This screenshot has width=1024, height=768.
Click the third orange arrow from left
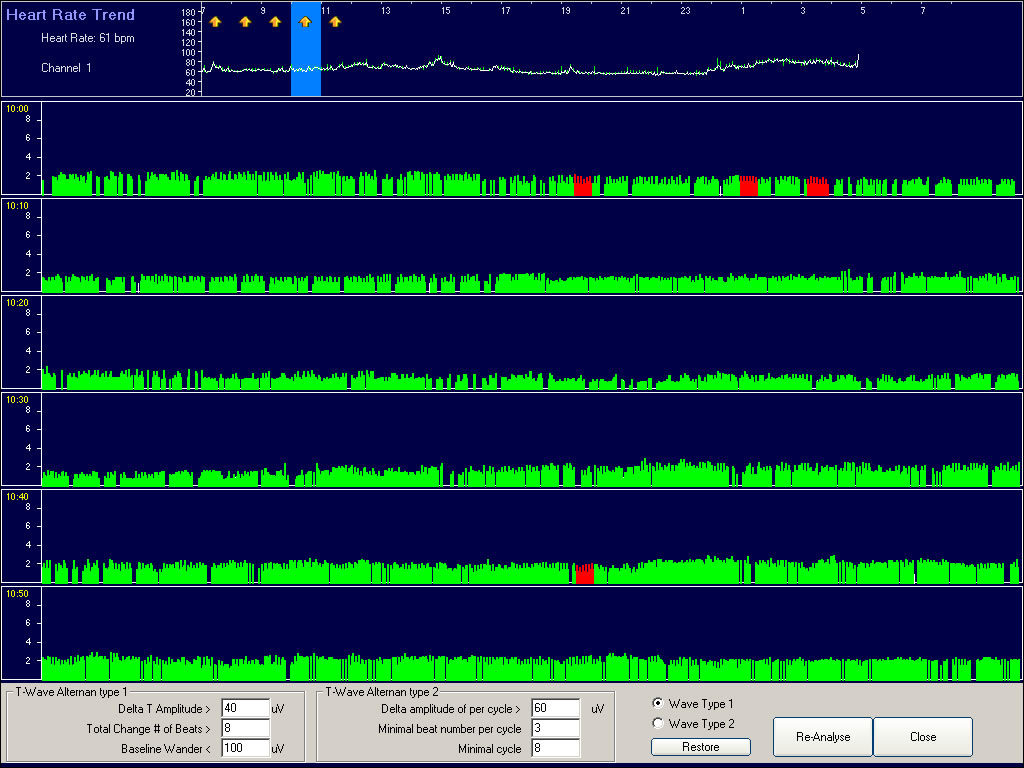coord(275,21)
